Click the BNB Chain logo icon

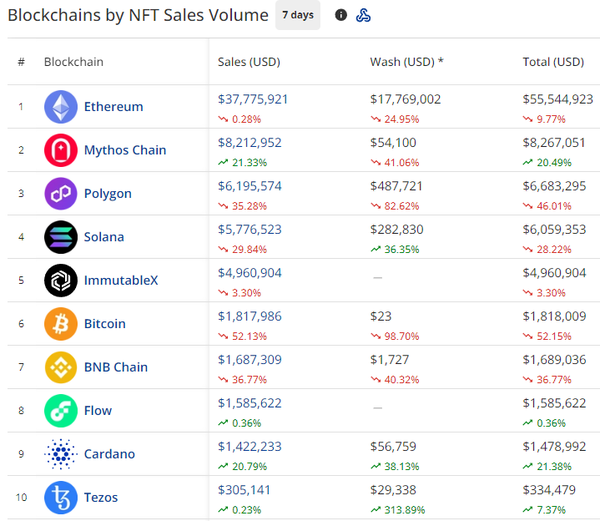point(61,367)
